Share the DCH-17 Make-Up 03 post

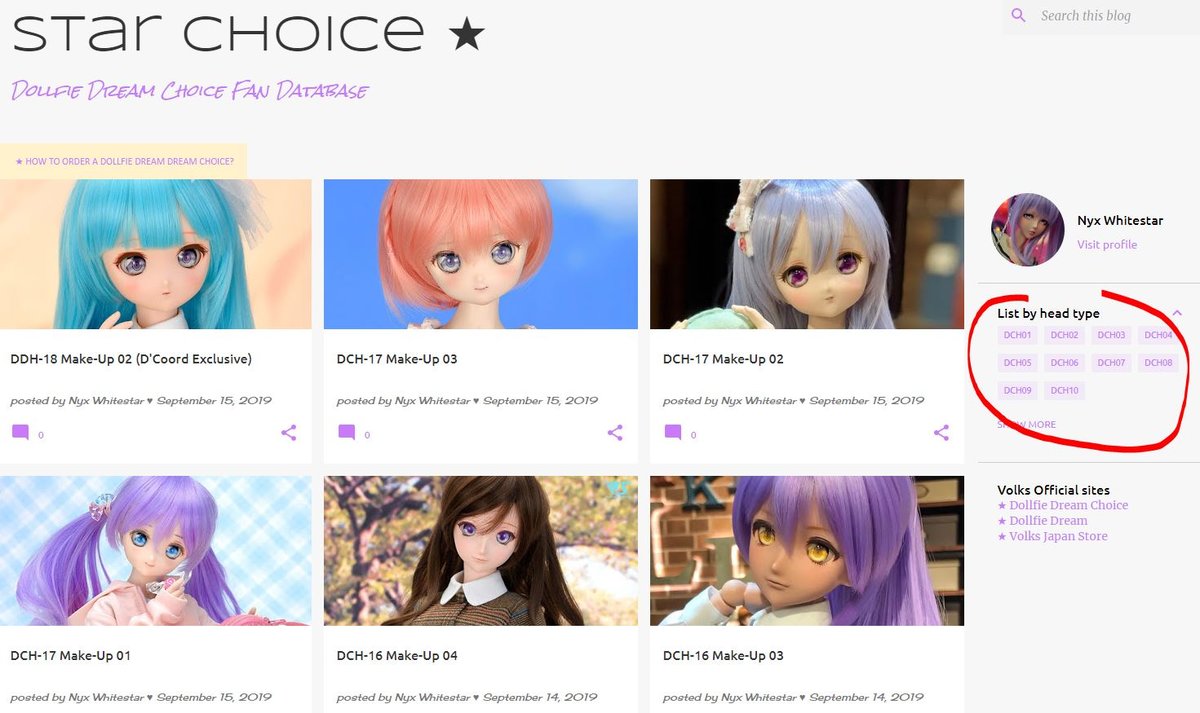[615, 432]
